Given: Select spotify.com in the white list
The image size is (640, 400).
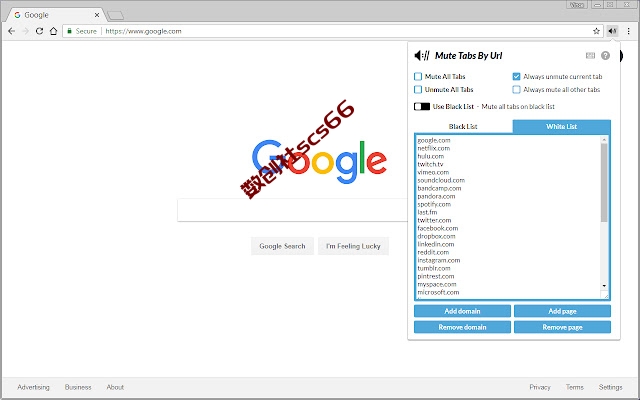Looking at the screenshot, I should tap(434, 204).
